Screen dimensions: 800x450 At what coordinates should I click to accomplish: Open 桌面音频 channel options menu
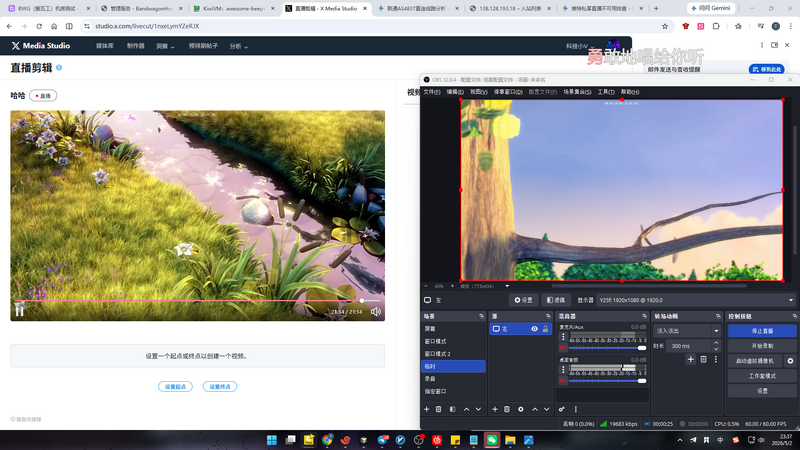(563, 369)
